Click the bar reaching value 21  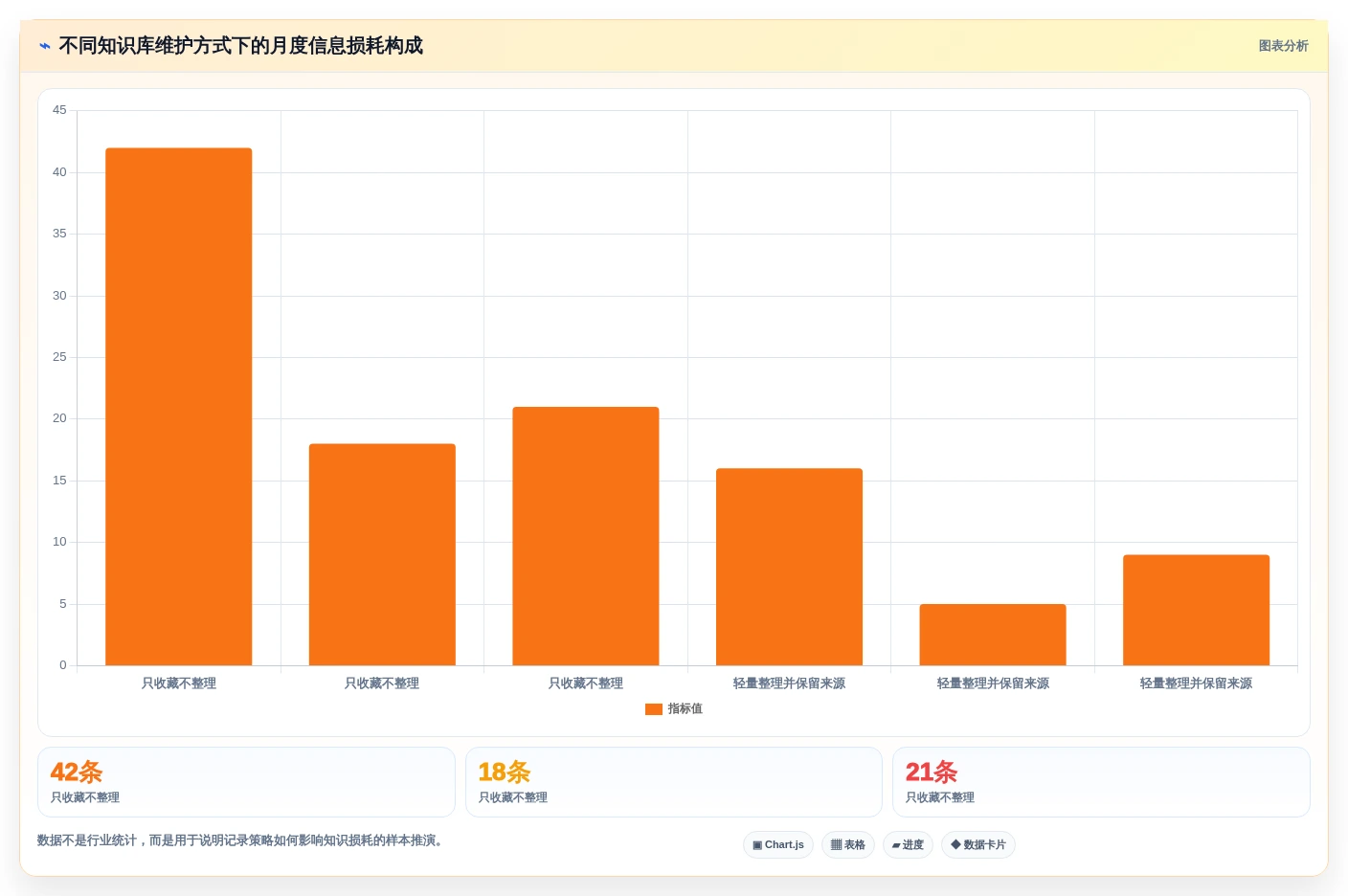click(x=586, y=536)
